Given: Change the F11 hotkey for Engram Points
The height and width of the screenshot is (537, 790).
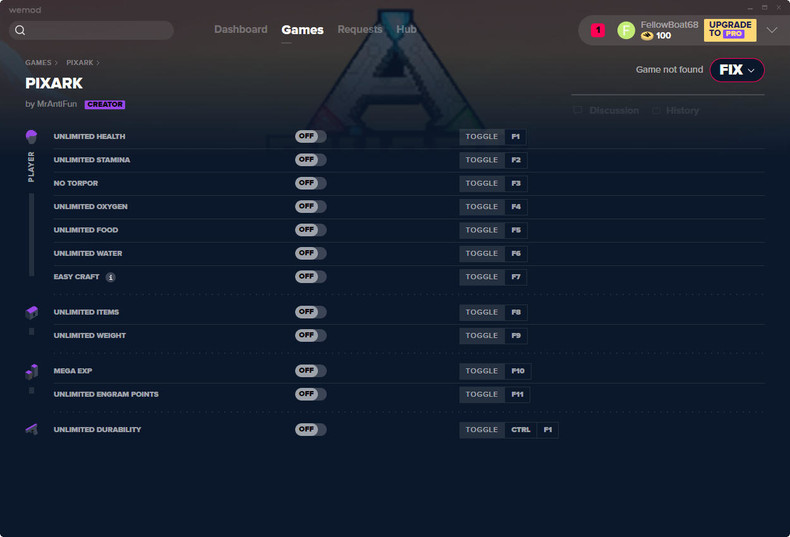Looking at the screenshot, I should pos(517,394).
